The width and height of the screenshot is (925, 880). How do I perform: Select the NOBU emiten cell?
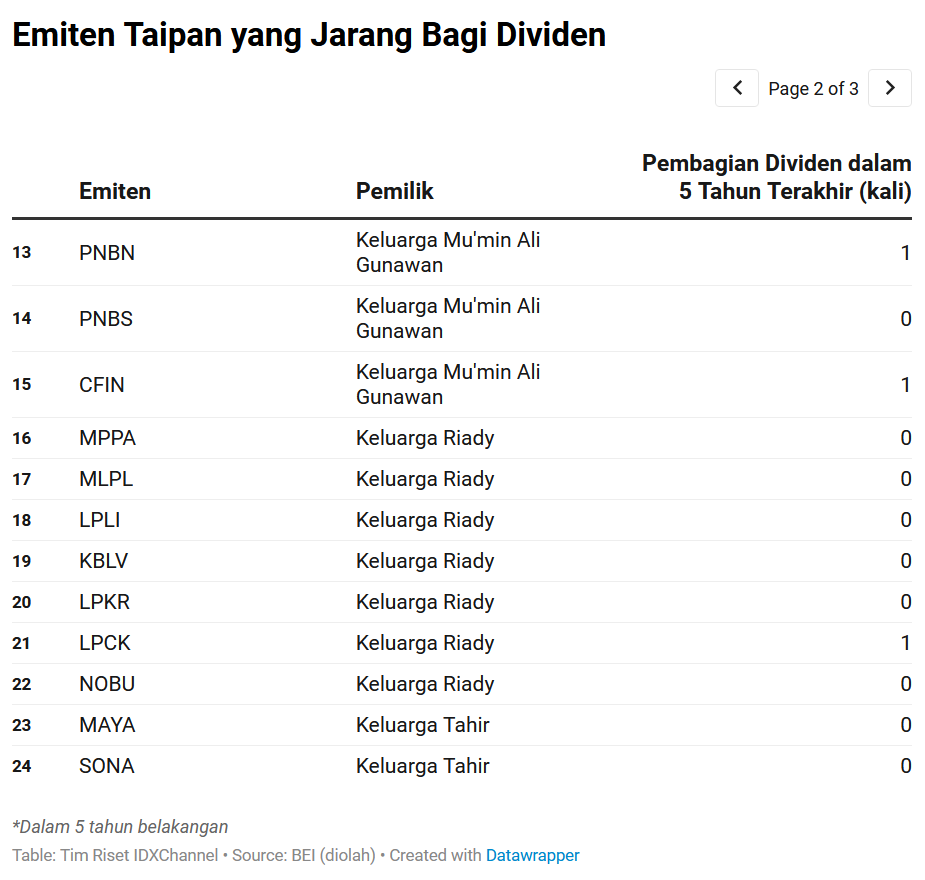pos(107,684)
